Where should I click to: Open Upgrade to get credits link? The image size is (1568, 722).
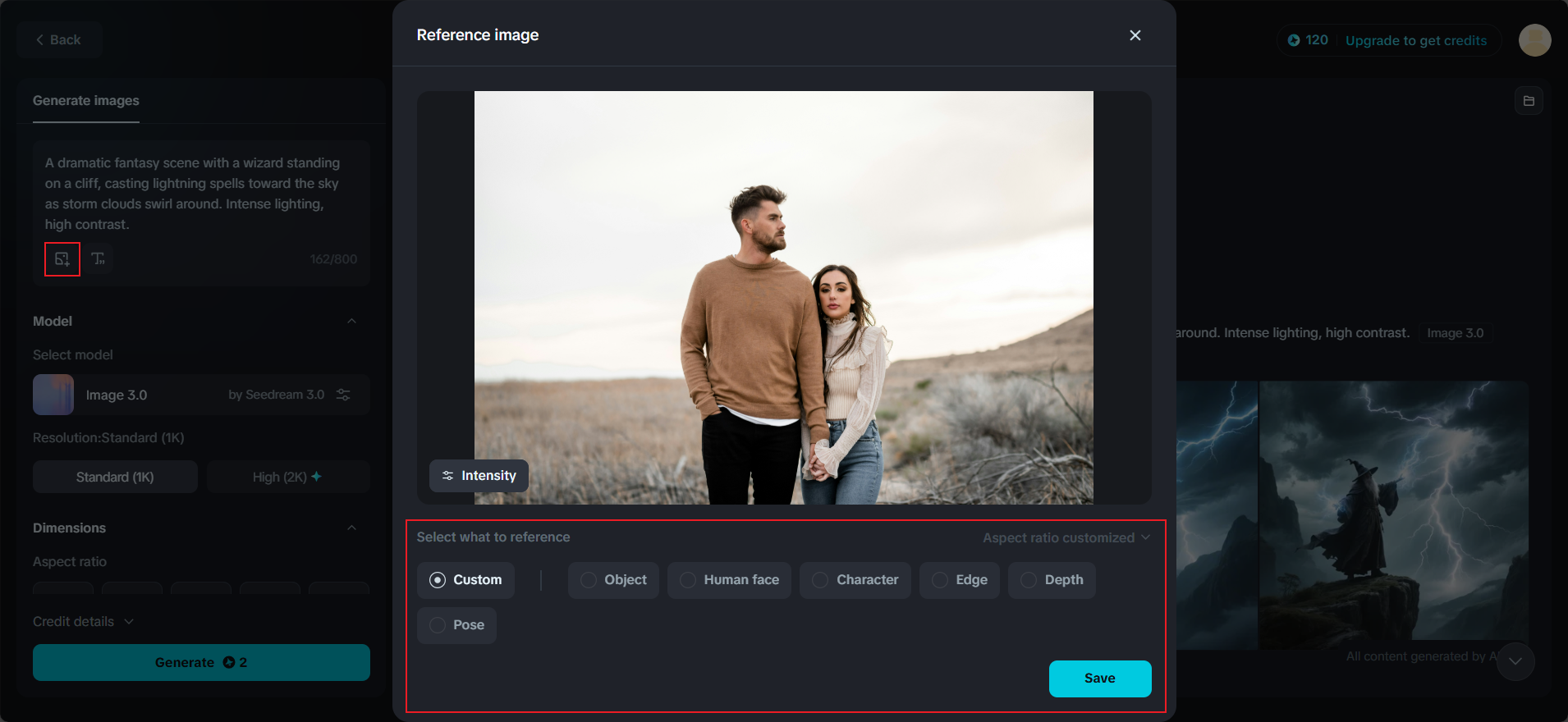coord(1416,40)
